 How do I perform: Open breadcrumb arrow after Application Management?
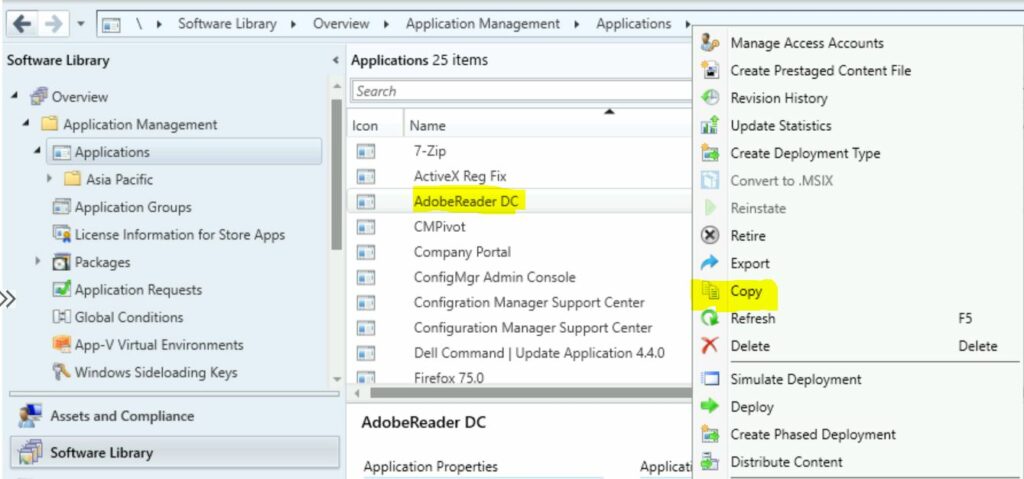click(x=577, y=24)
